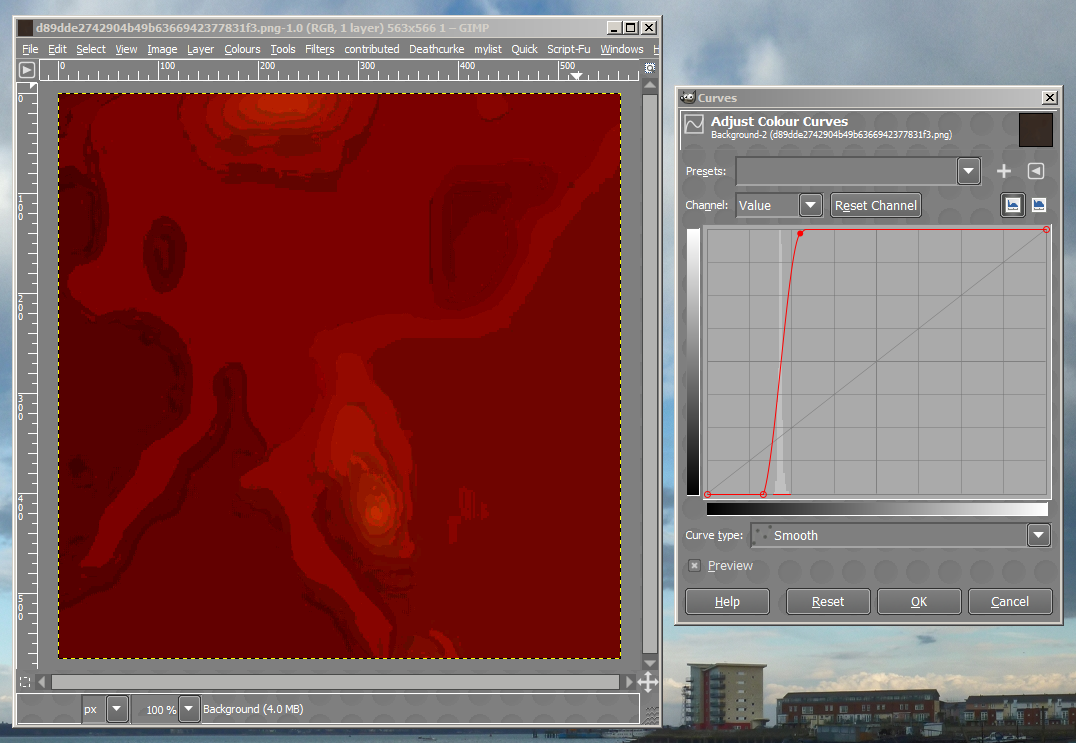The image size is (1076, 743).
Task: Click the add preset plus icon
Action: (x=1004, y=171)
